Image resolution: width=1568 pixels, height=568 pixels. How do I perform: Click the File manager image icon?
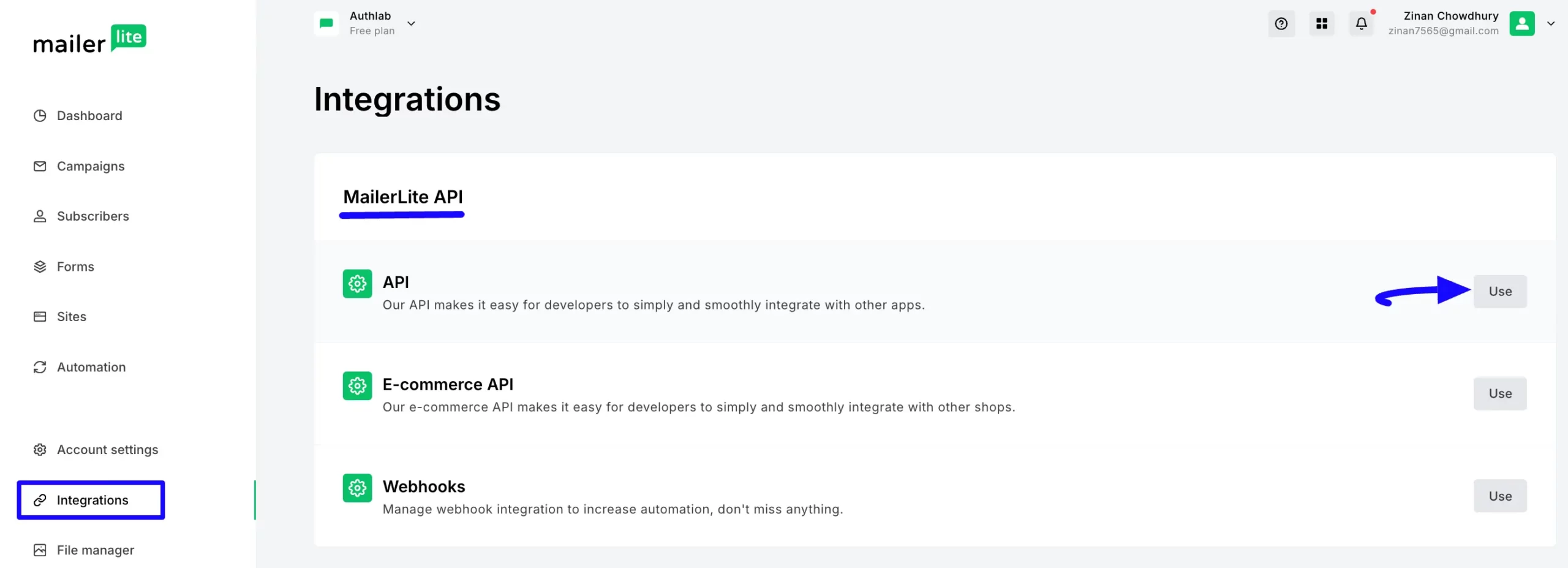[39, 550]
